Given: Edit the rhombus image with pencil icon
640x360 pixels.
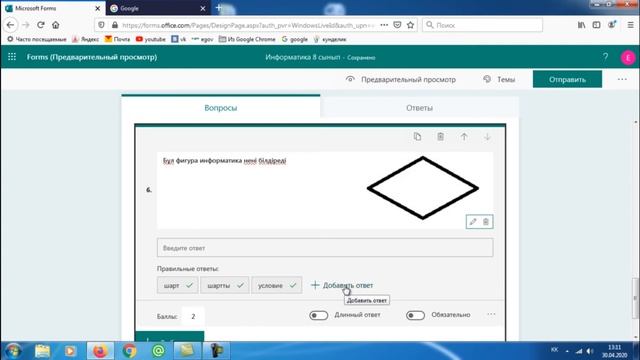Looking at the screenshot, I should [x=473, y=222].
